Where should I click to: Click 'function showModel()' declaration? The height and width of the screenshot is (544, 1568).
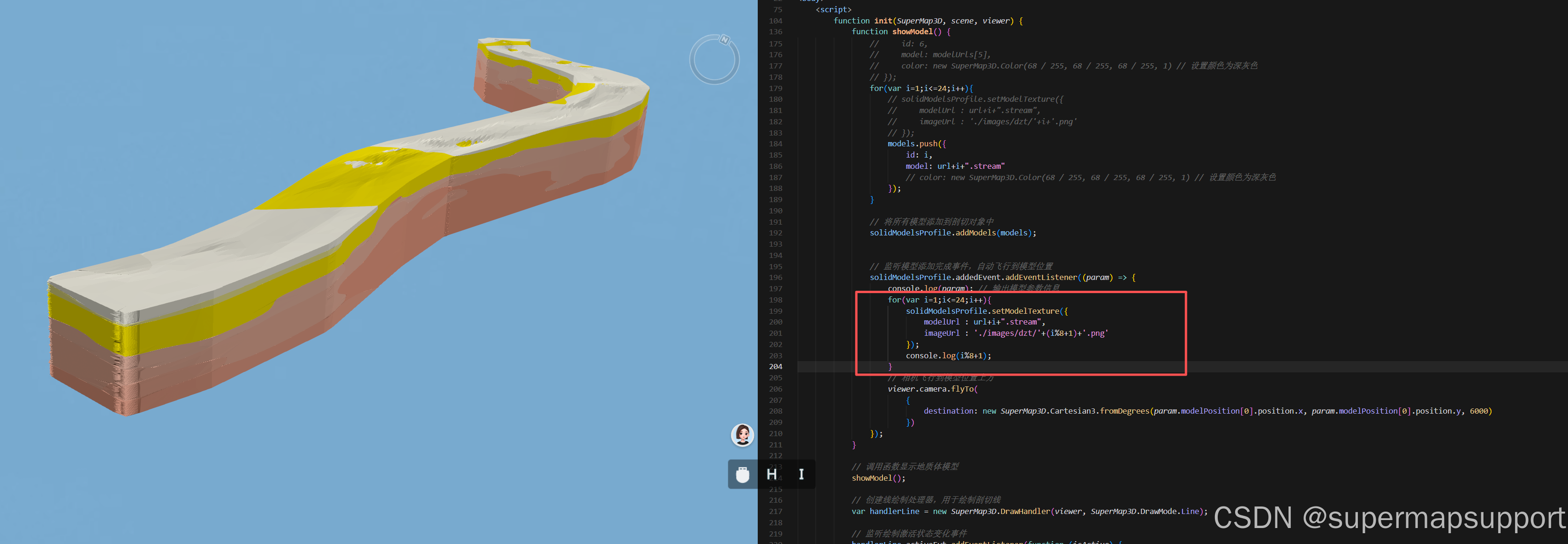[901, 31]
